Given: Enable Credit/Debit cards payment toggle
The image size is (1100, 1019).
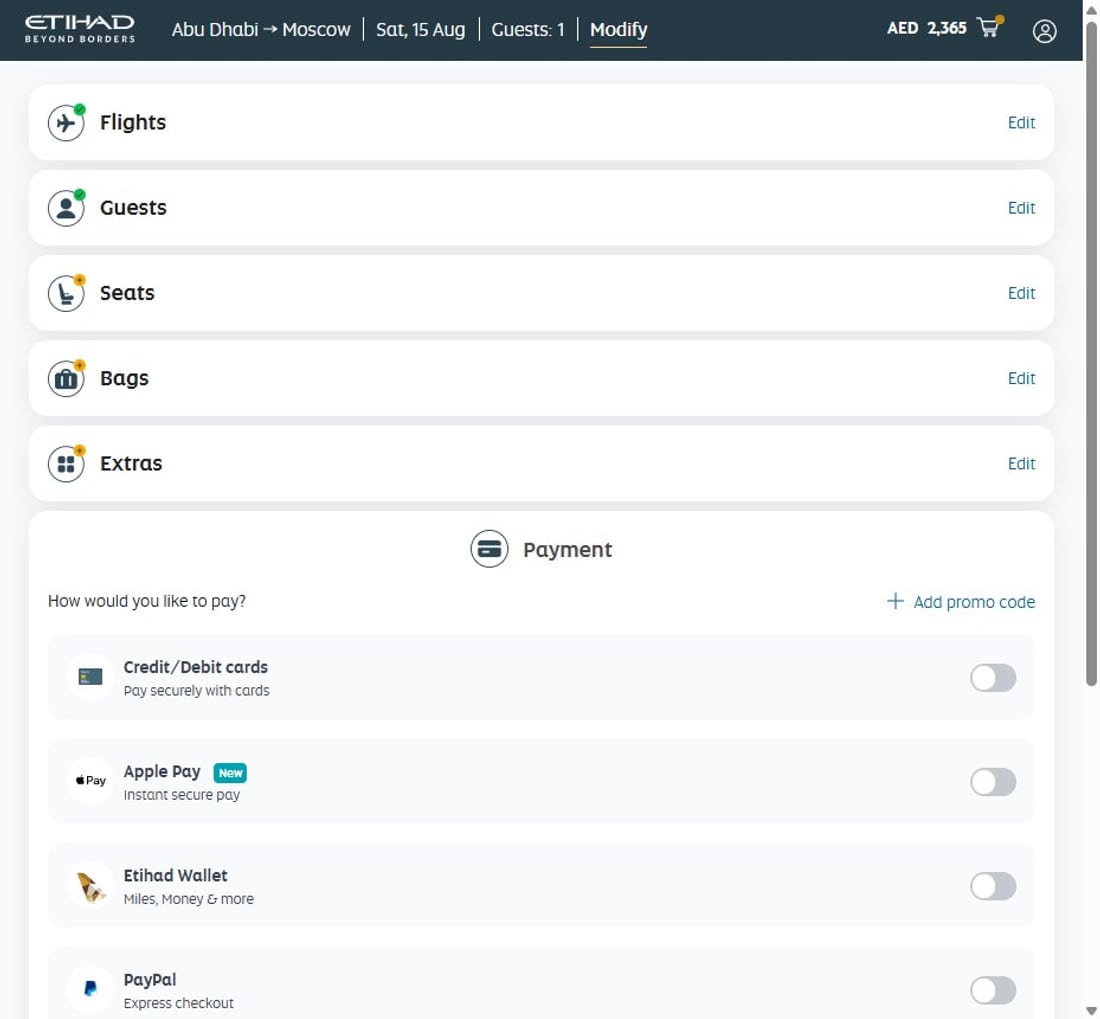Looking at the screenshot, I should pyautogui.click(x=993, y=677).
